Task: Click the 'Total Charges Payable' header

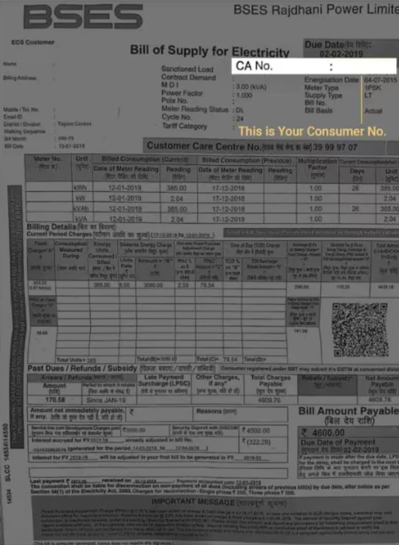Action: [x=270, y=381]
